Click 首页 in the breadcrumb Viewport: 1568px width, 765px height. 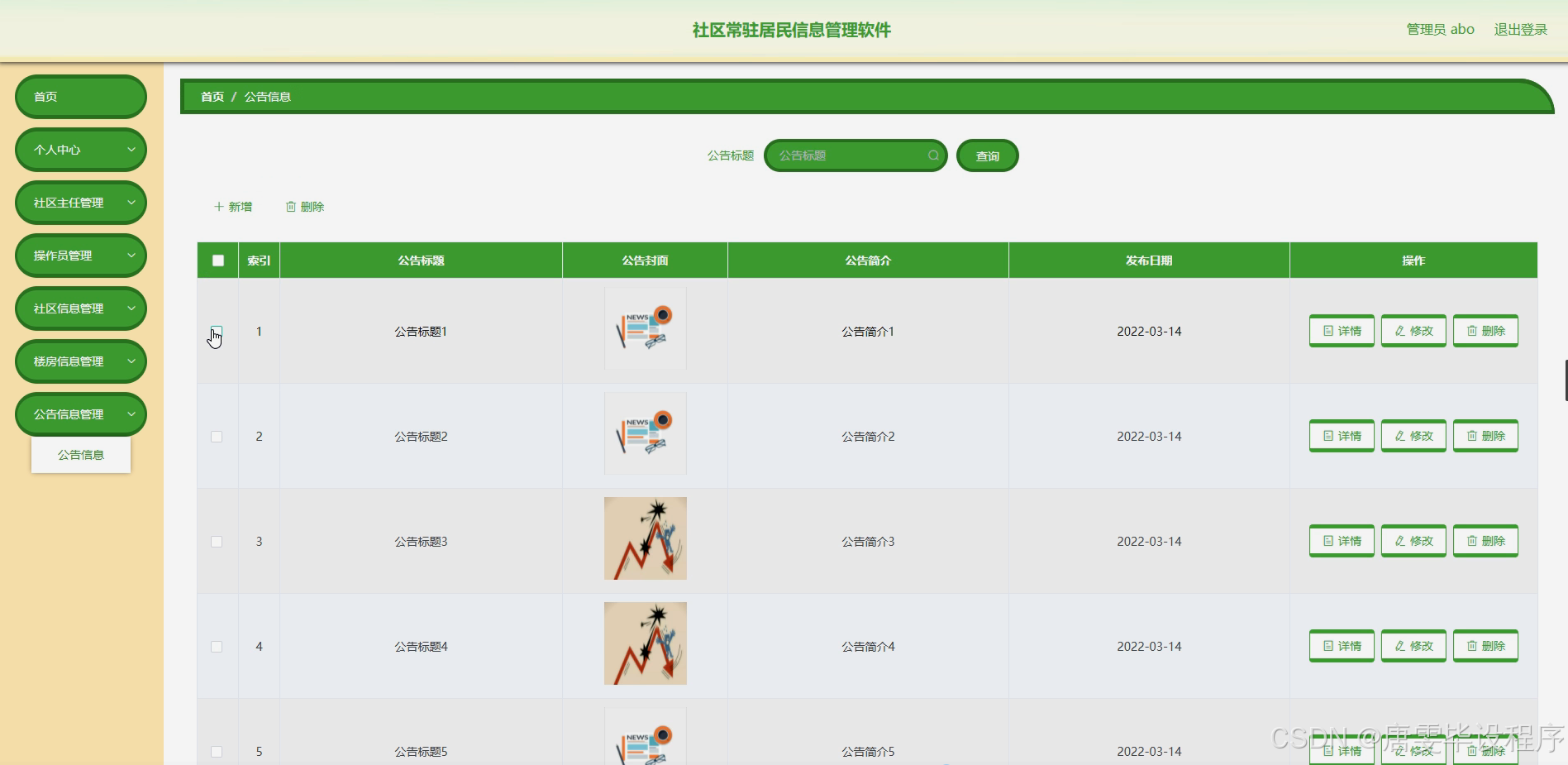click(212, 97)
